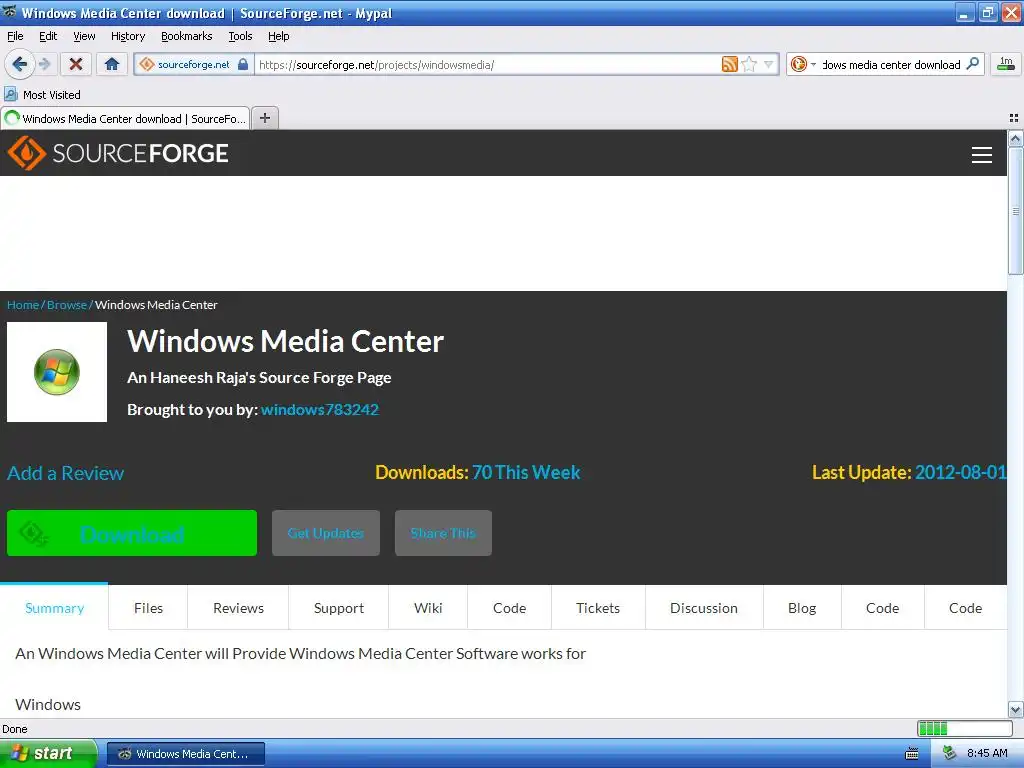Open the View menu

point(84,36)
